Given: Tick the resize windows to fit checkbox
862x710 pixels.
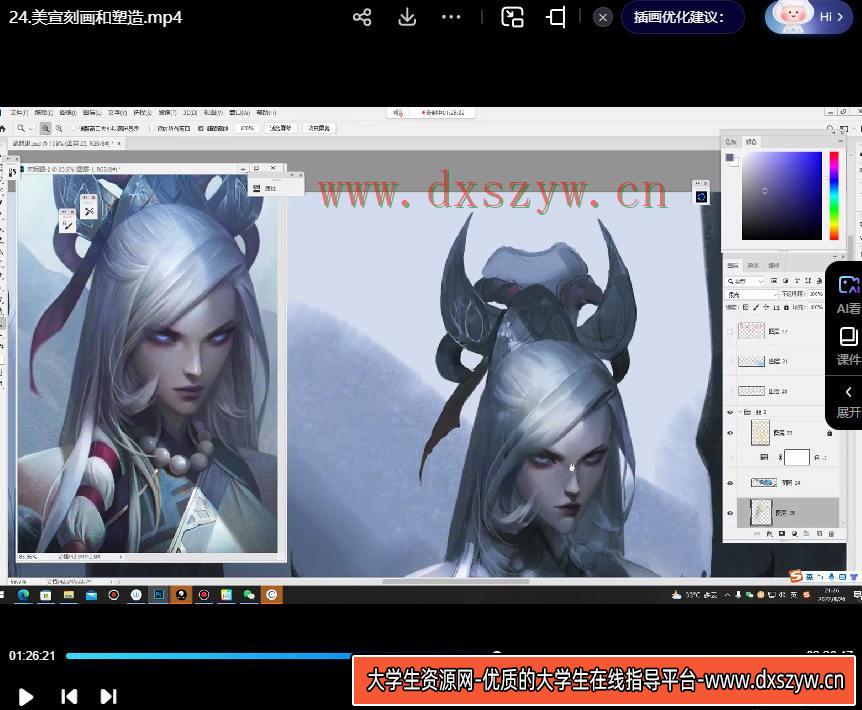Looking at the screenshot, I should [x=75, y=129].
